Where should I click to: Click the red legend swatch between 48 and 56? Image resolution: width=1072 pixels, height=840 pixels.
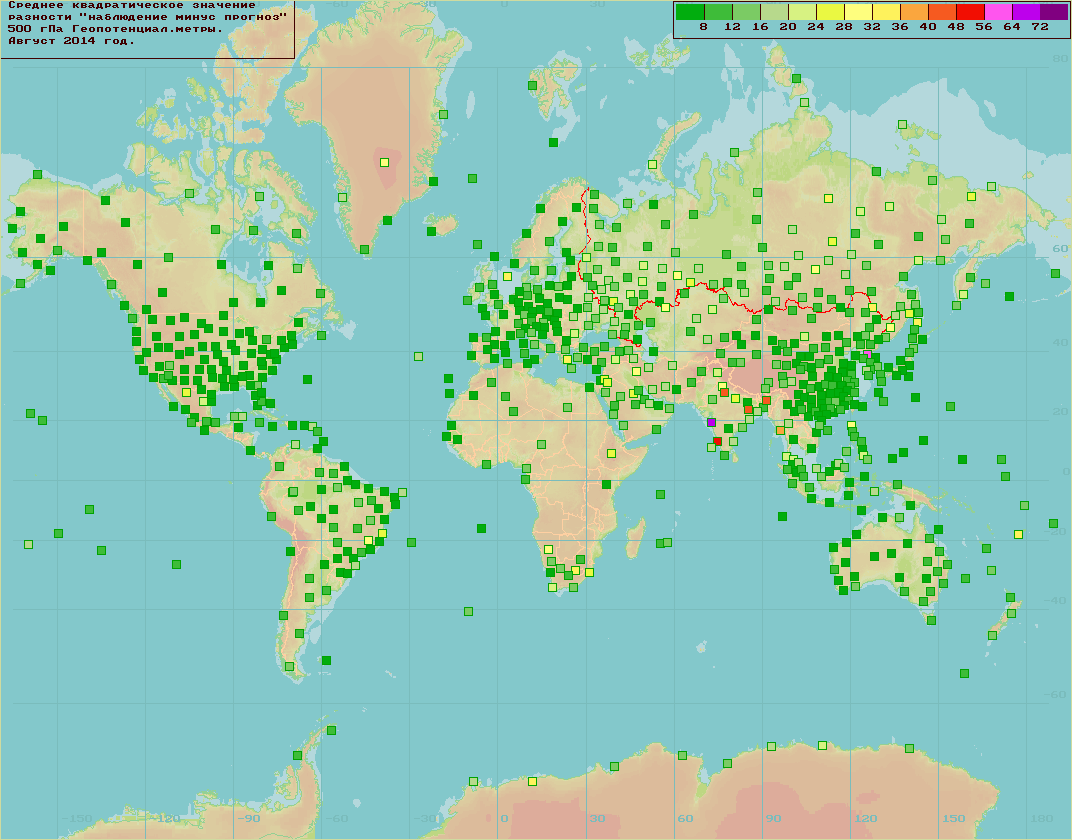(970, 11)
